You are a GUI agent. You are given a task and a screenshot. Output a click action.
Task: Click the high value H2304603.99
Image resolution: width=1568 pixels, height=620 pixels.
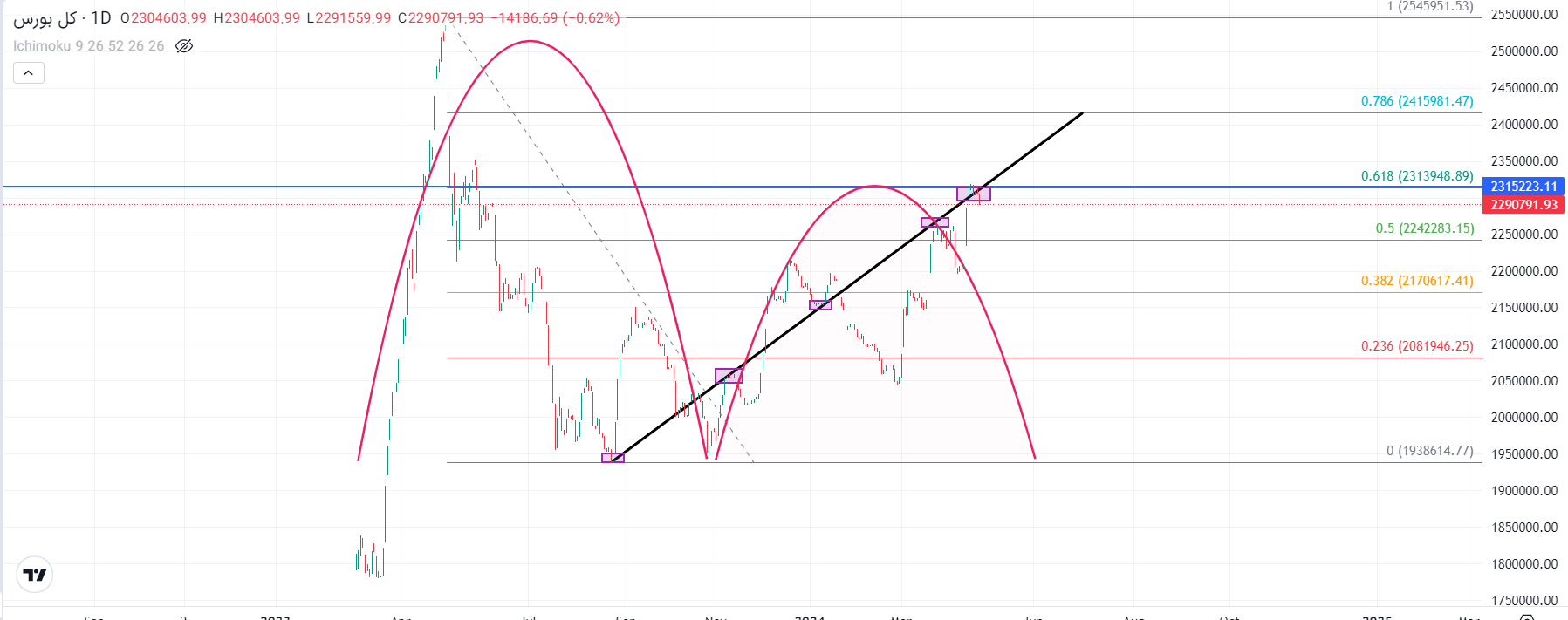(x=257, y=18)
